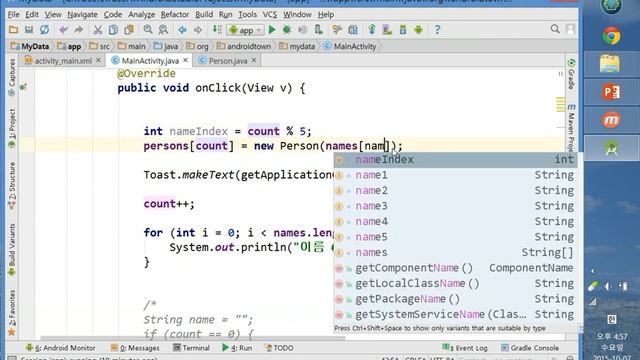Open the MainActivity breadcrumb class
The width and height of the screenshot is (640, 360).
(x=350, y=46)
